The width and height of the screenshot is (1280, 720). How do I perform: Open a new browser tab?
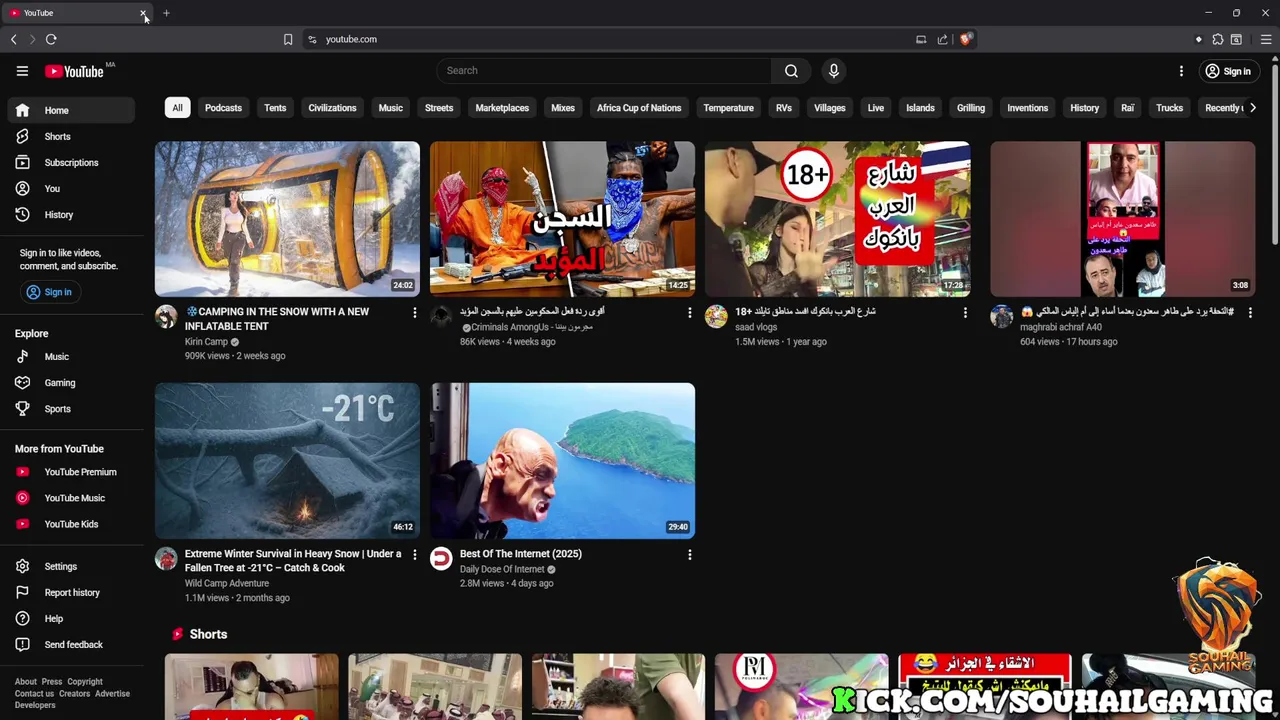166,13
